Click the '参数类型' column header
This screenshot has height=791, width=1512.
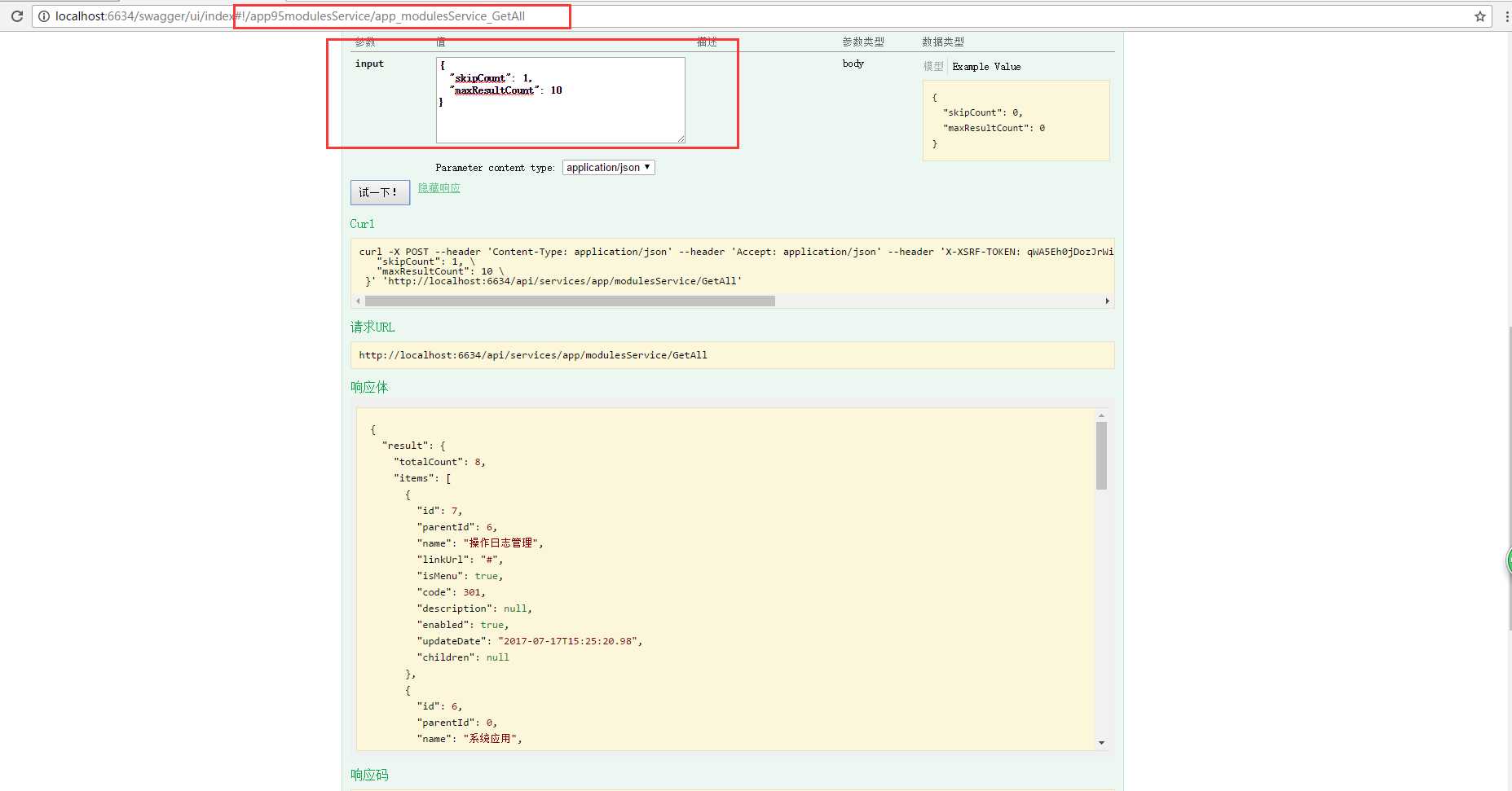863,42
